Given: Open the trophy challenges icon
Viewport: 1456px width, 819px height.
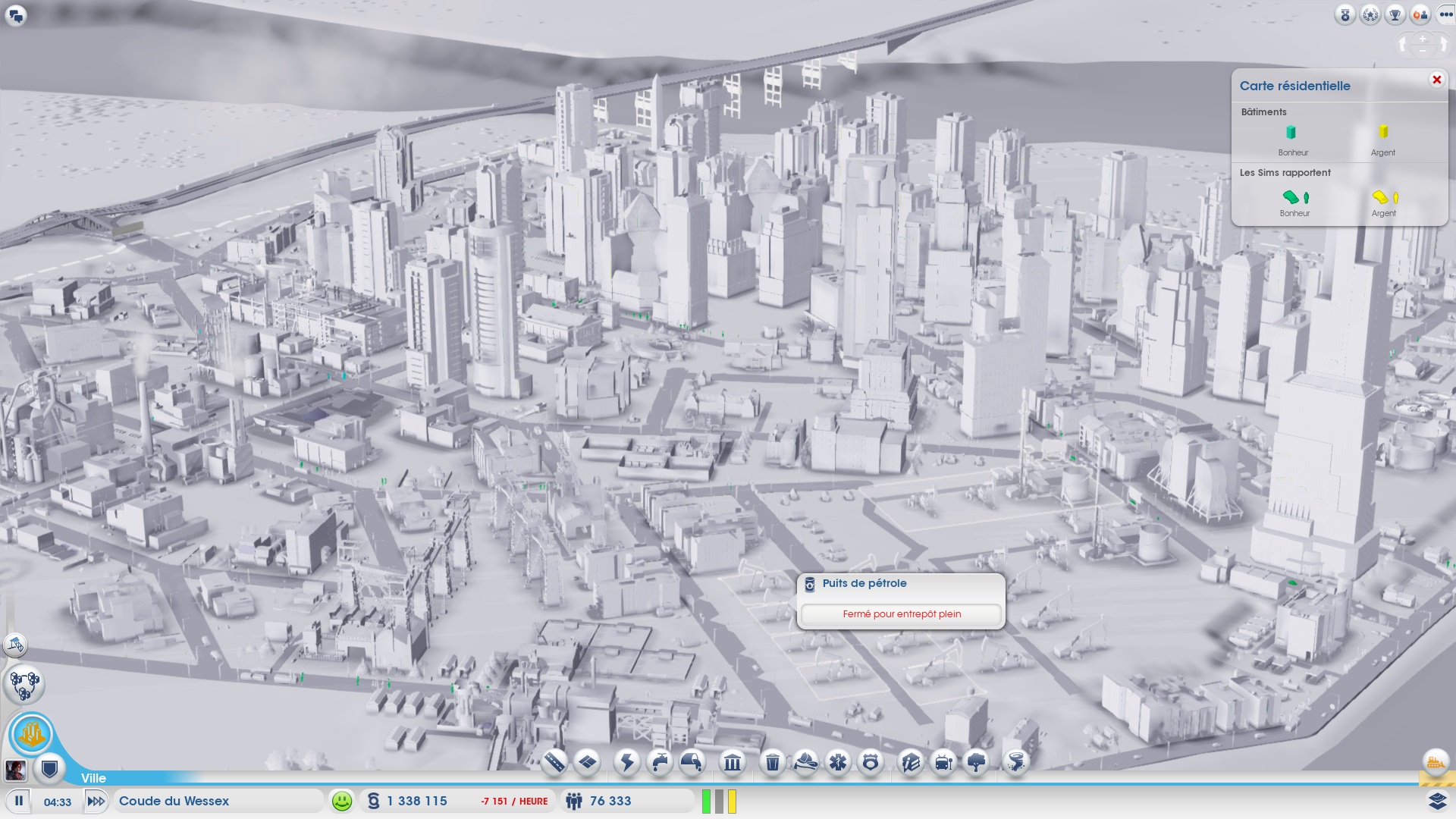Looking at the screenshot, I should pos(1395,14).
